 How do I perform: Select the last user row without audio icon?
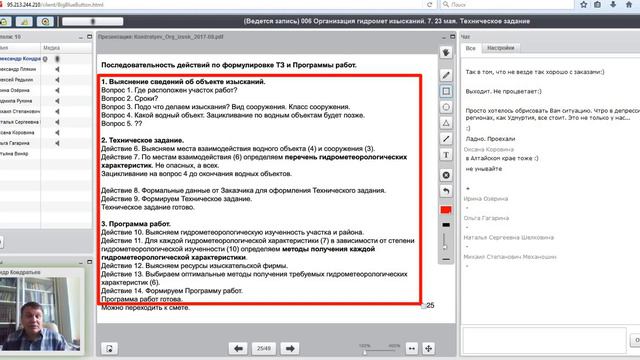coord(46,154)
